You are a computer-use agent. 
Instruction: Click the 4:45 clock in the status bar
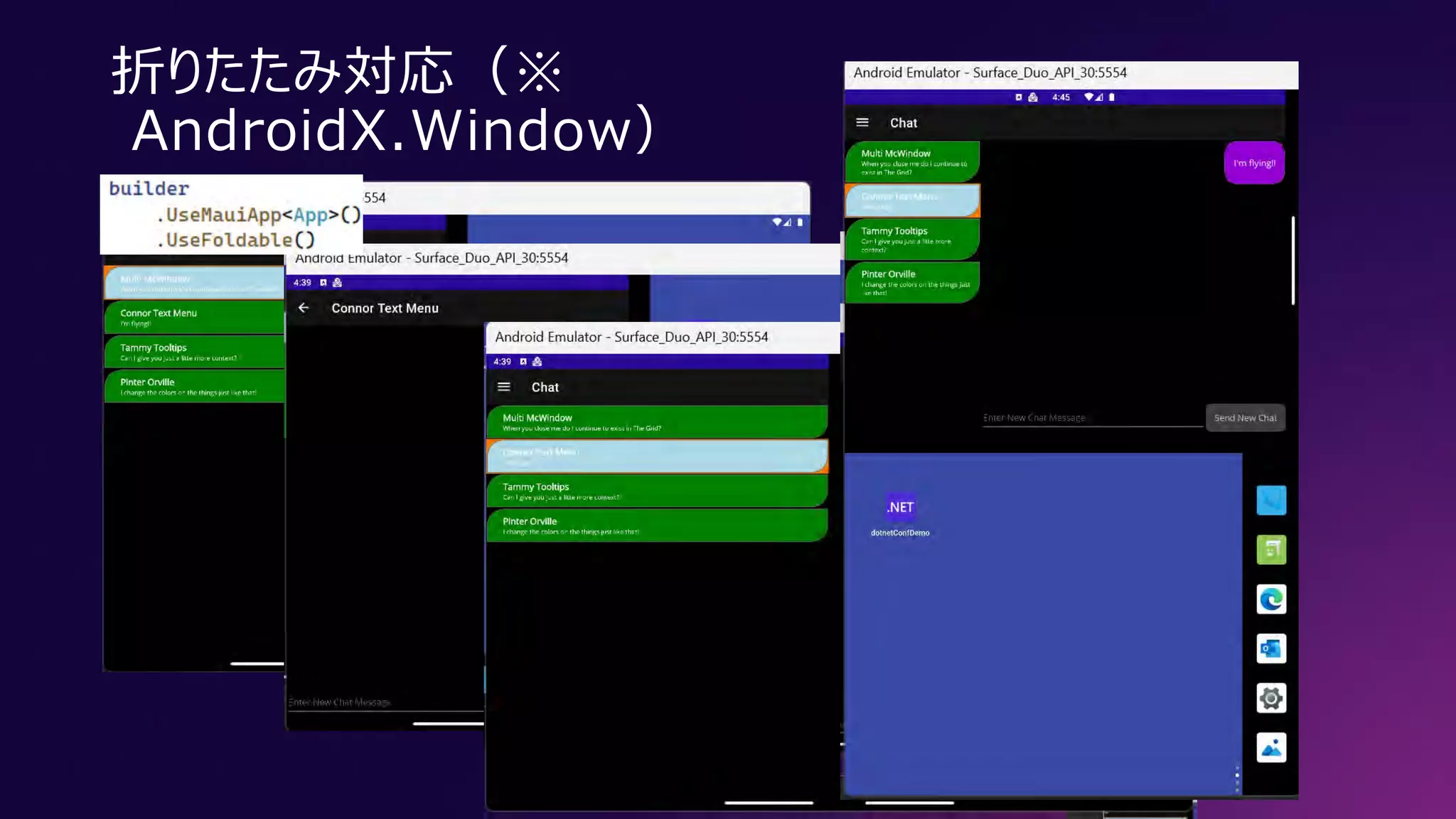(x=1061, y=97)
